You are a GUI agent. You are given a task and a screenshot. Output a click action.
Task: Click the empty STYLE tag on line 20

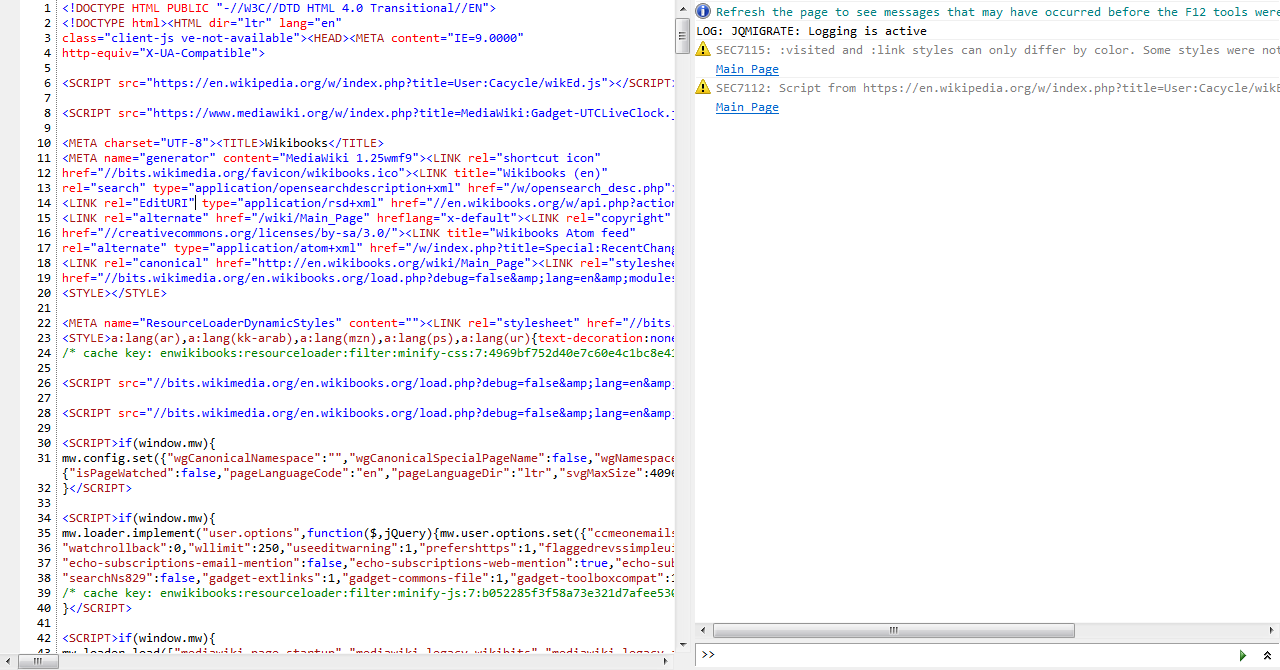coord(114,293)
